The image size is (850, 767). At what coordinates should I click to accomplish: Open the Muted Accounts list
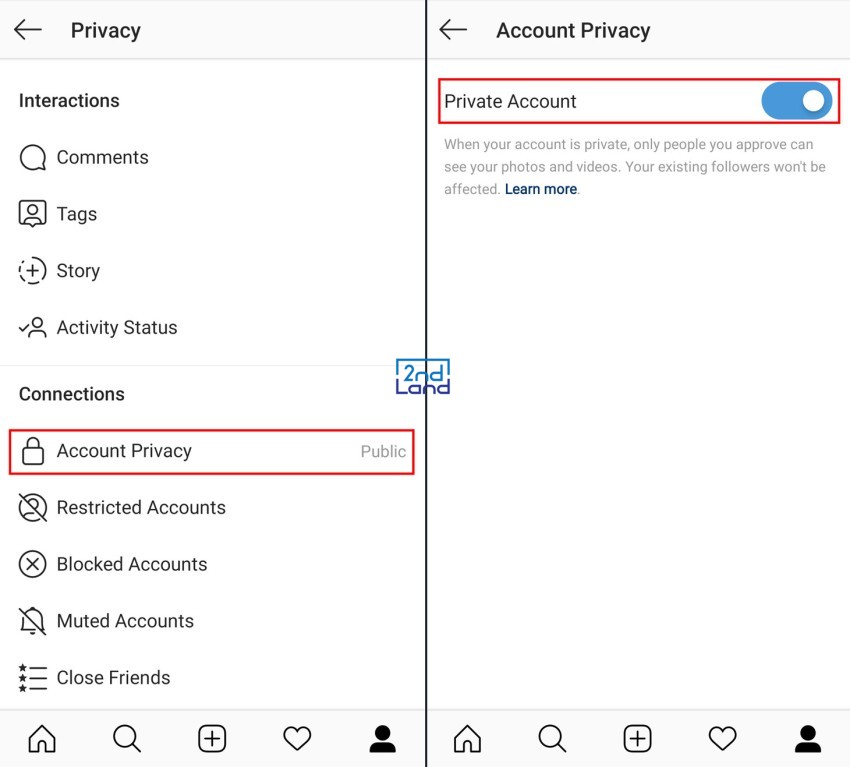click(x=212, y=621)
